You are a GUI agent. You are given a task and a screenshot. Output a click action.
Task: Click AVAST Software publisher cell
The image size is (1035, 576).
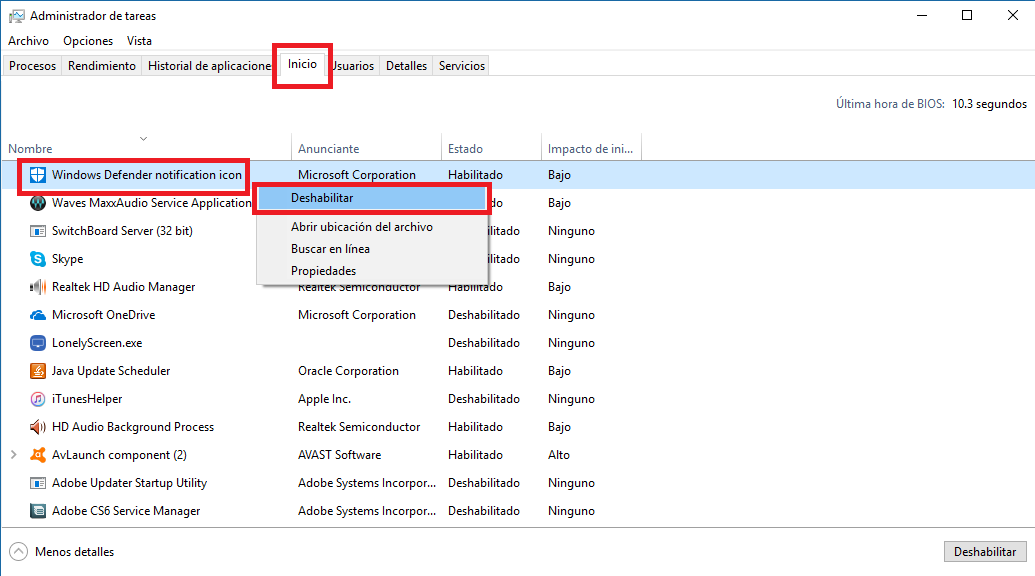click(x=339, y=455)
